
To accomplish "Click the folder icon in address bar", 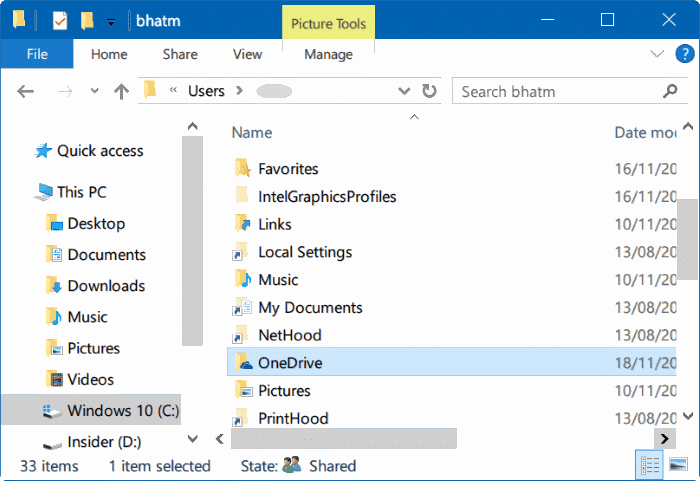I will (150, 89).
